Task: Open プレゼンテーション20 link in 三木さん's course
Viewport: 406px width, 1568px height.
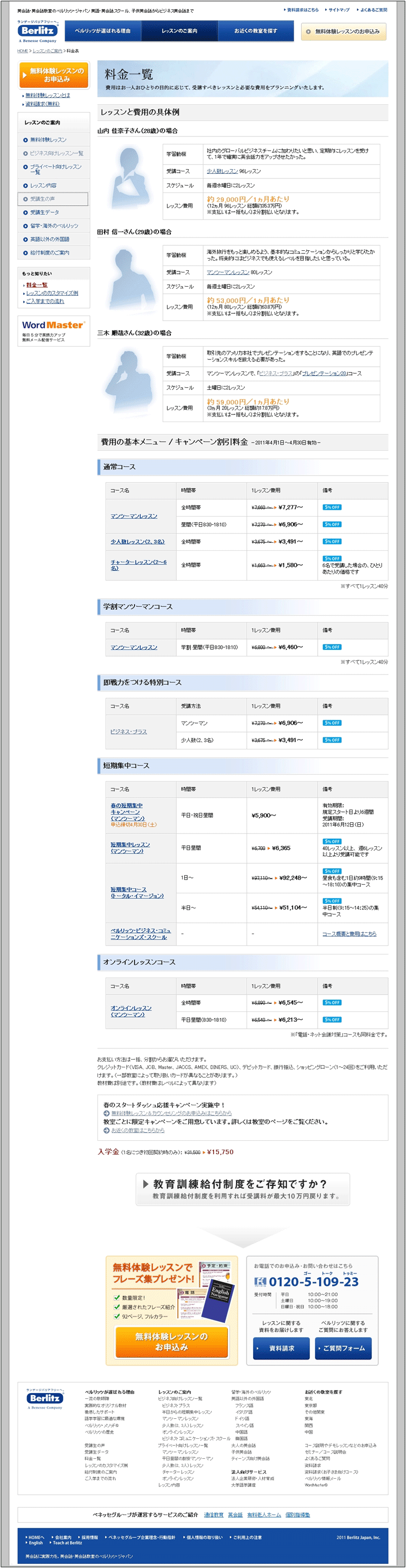Action: 324,373
